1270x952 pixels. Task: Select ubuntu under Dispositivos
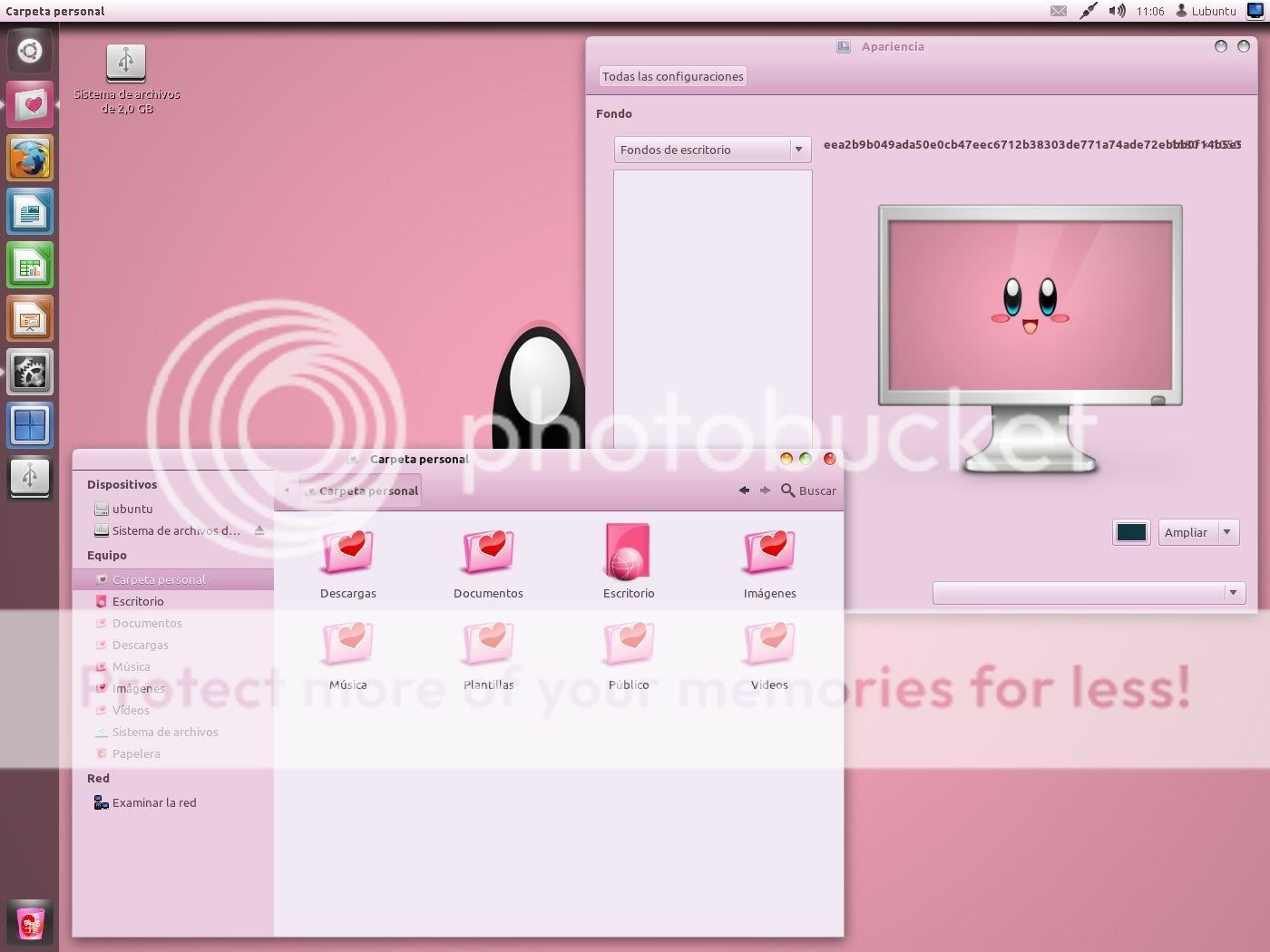(172, 509)
